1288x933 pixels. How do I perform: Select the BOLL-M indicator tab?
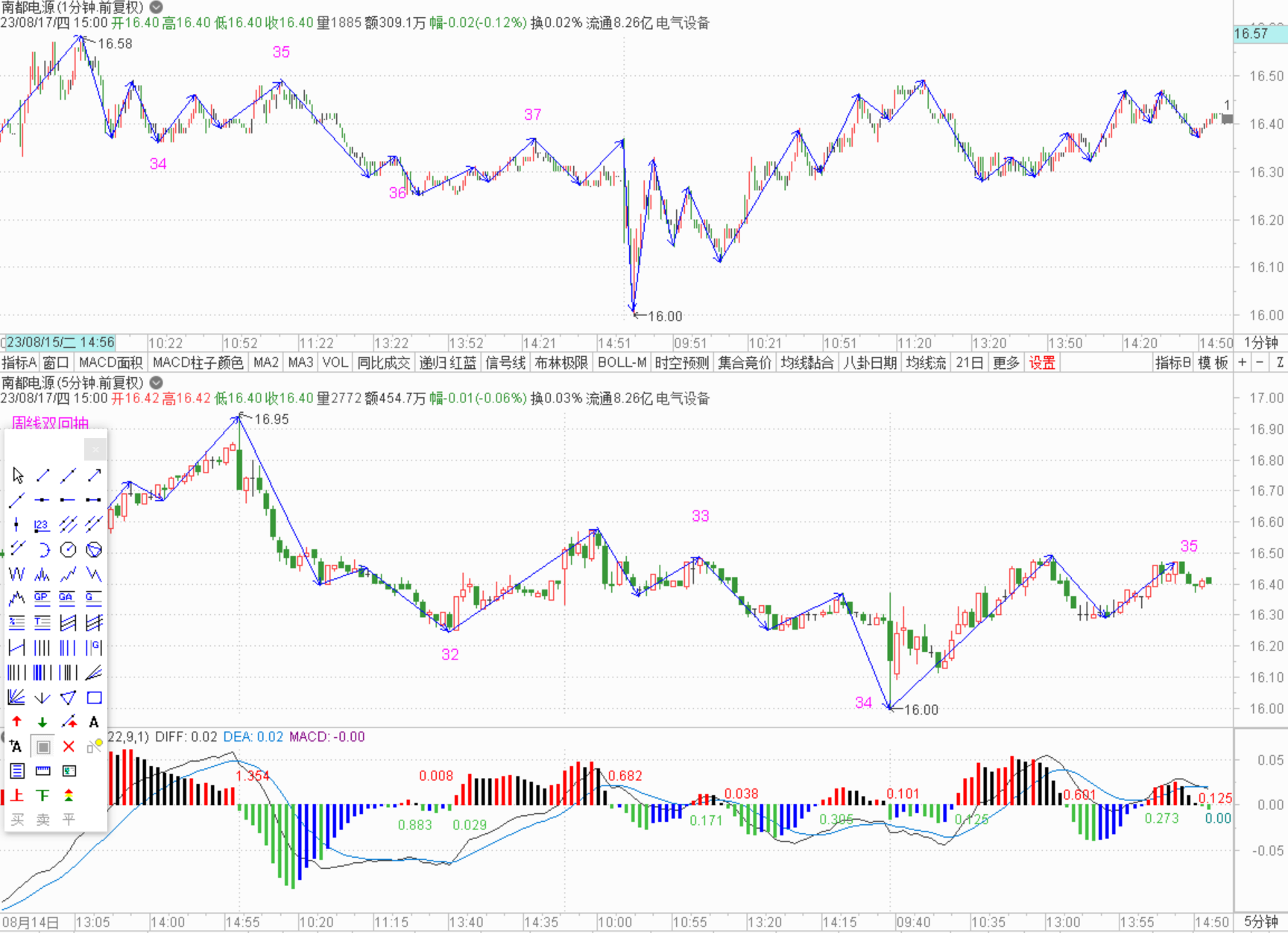pyautogui.click(x=622, y=363)
